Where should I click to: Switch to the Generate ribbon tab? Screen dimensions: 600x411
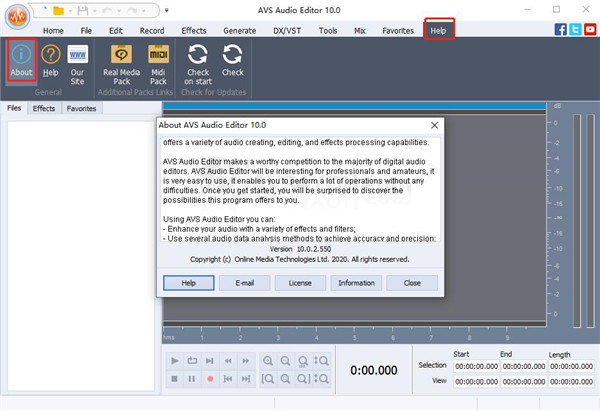tap(239, 31)
